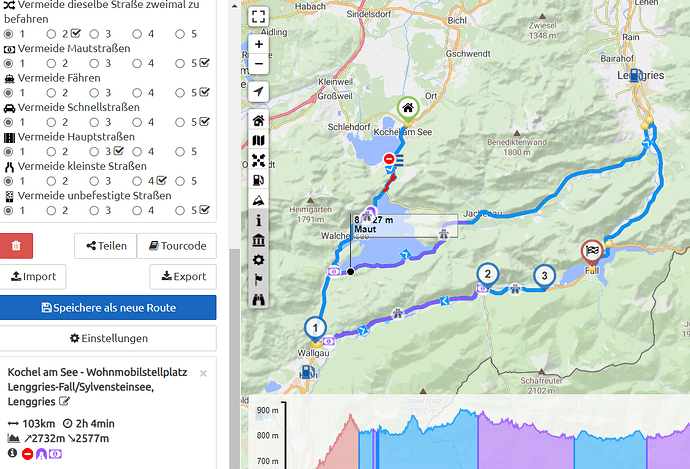Select level 5 for Vermeide Mautstraßen

pos(181,63)
